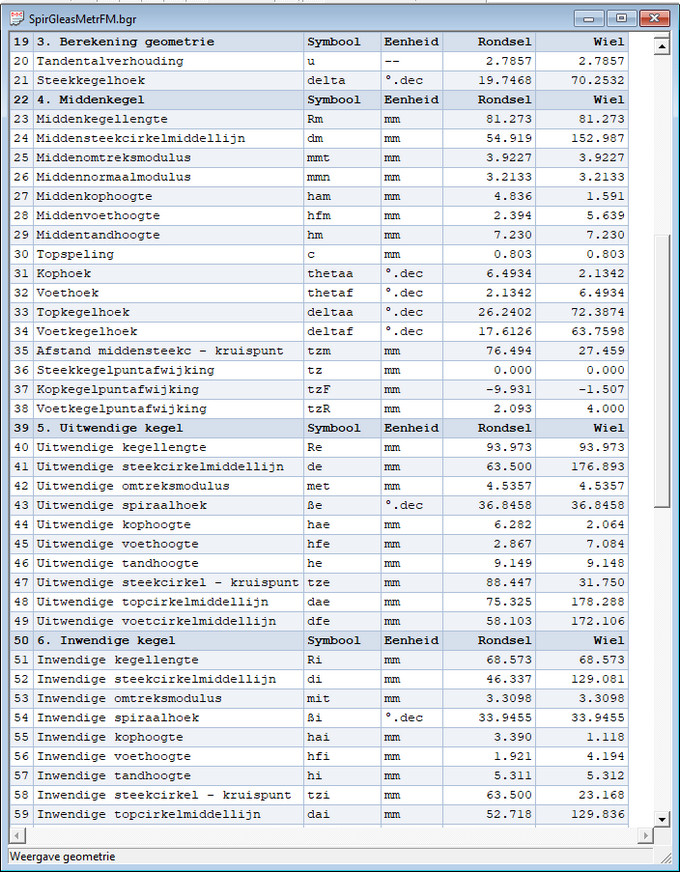Select 'Inwendige steekcirkel - kruispunt' row label
Image resolution: width=680 pixels, height=872 pixels.
click(x=164, y=795)
